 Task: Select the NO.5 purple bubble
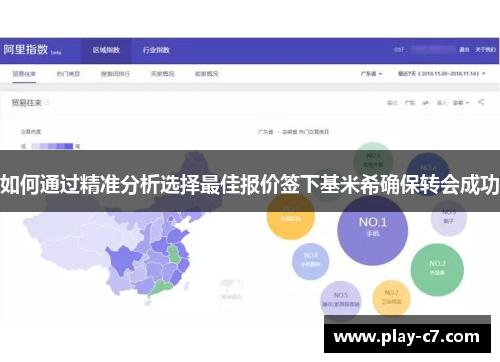click(x=340, y=301)
